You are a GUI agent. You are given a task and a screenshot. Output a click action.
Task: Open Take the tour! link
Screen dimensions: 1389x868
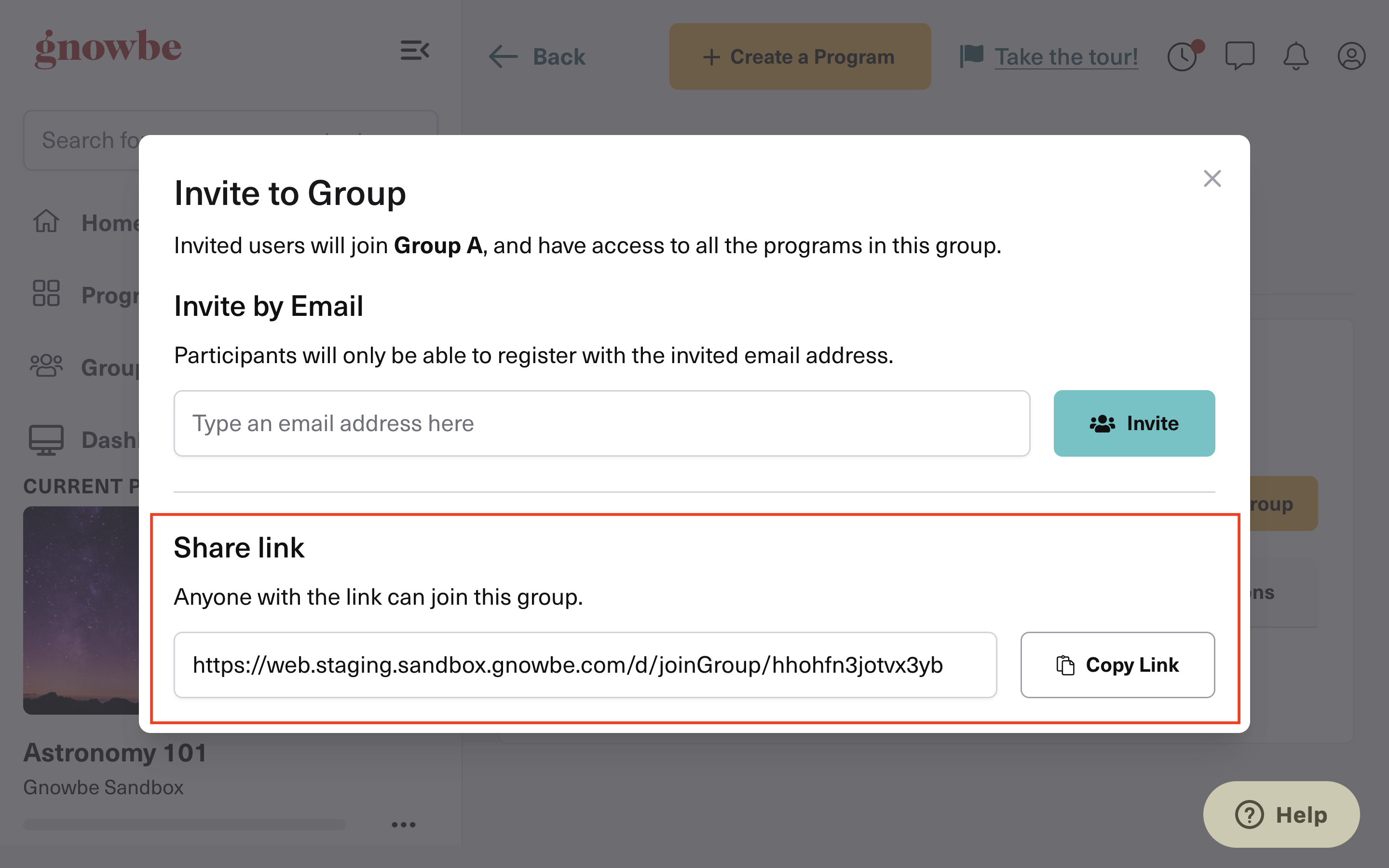coord(1066,56)
